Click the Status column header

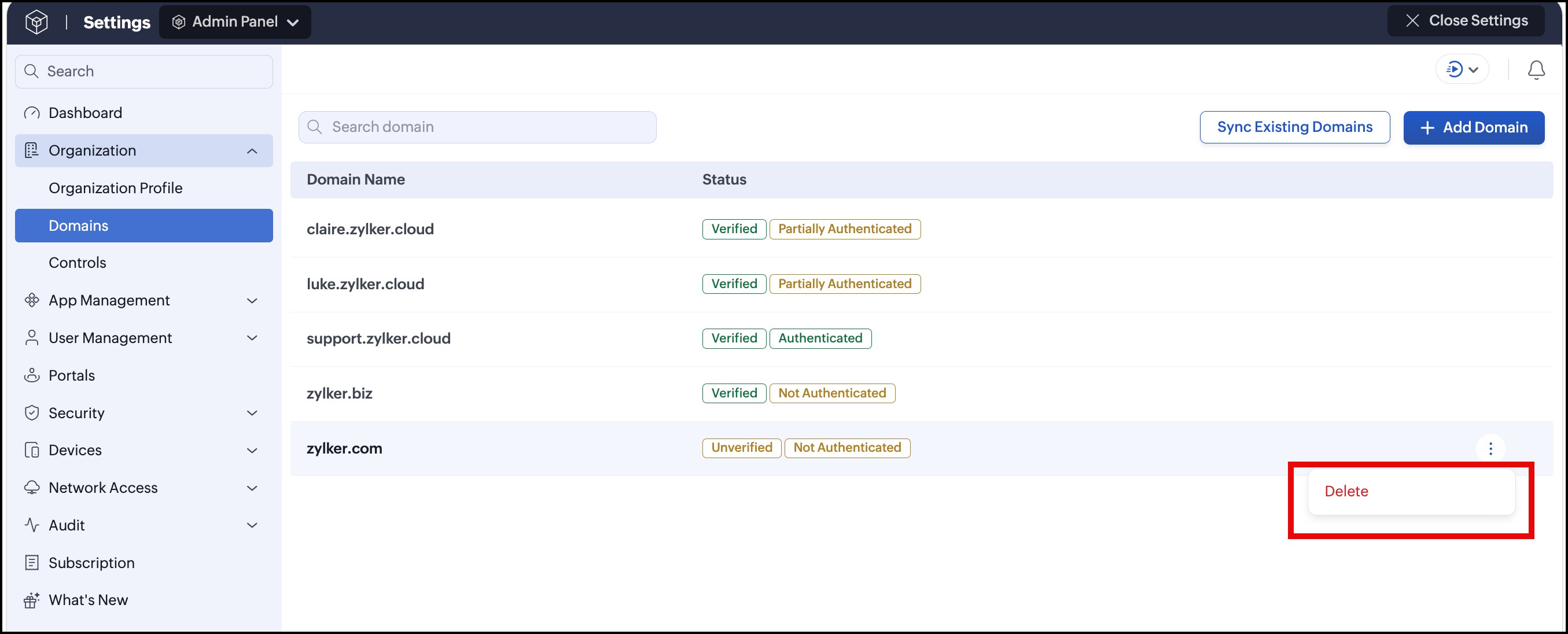724,179
